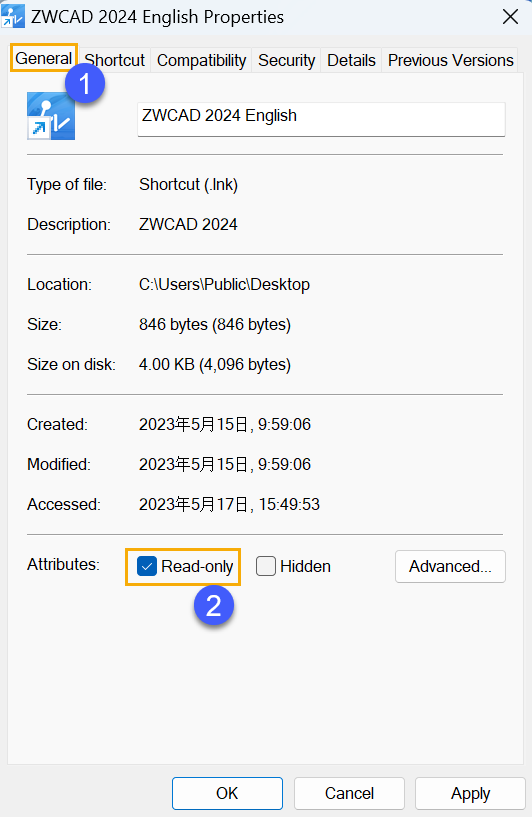The height and width of the screenshot is (817, 532).
Task: Go to the Compatibility tab
Action: click(x=202, y=60)
